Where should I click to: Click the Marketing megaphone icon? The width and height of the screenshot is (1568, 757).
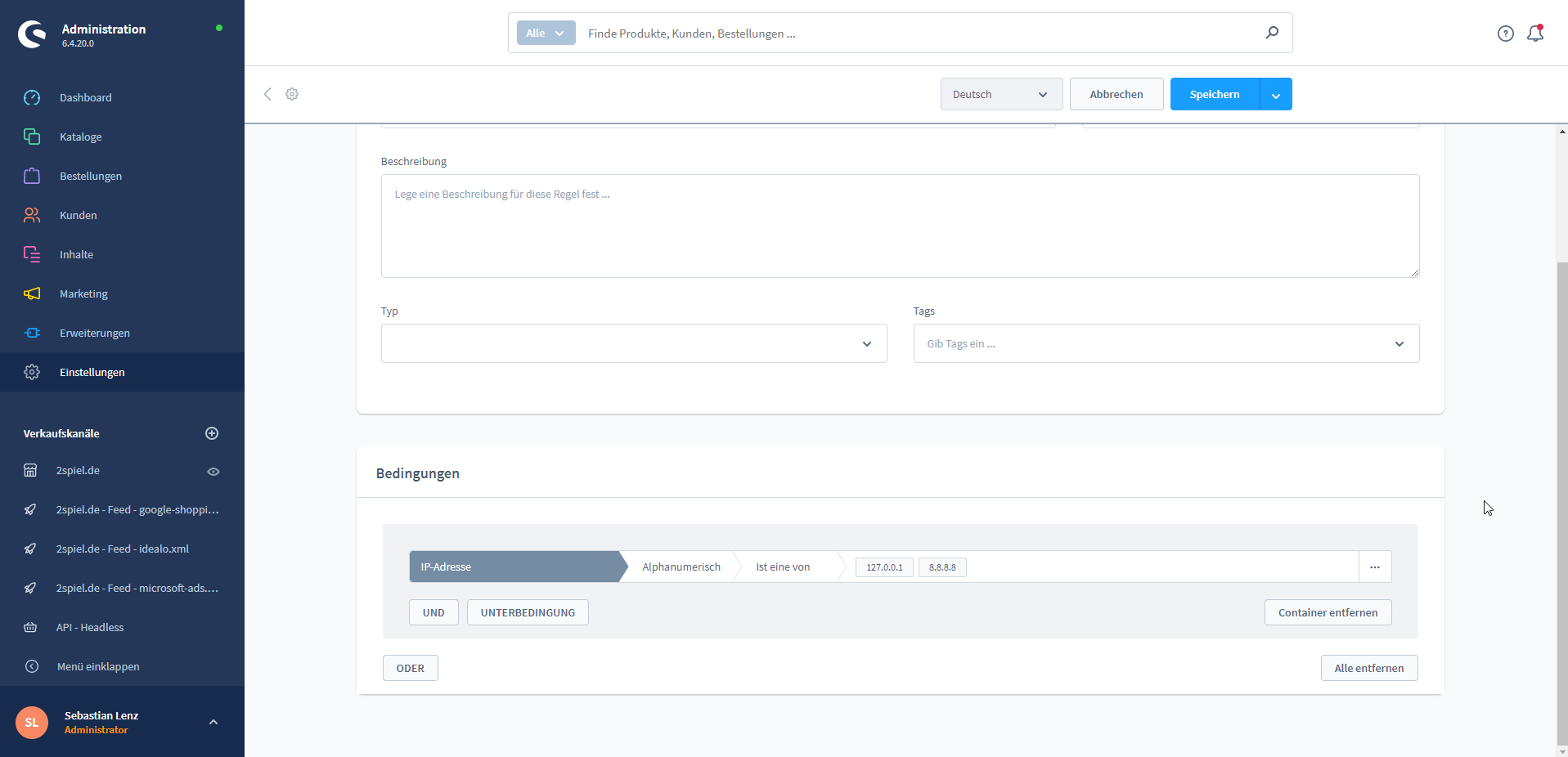click(32, 293)
